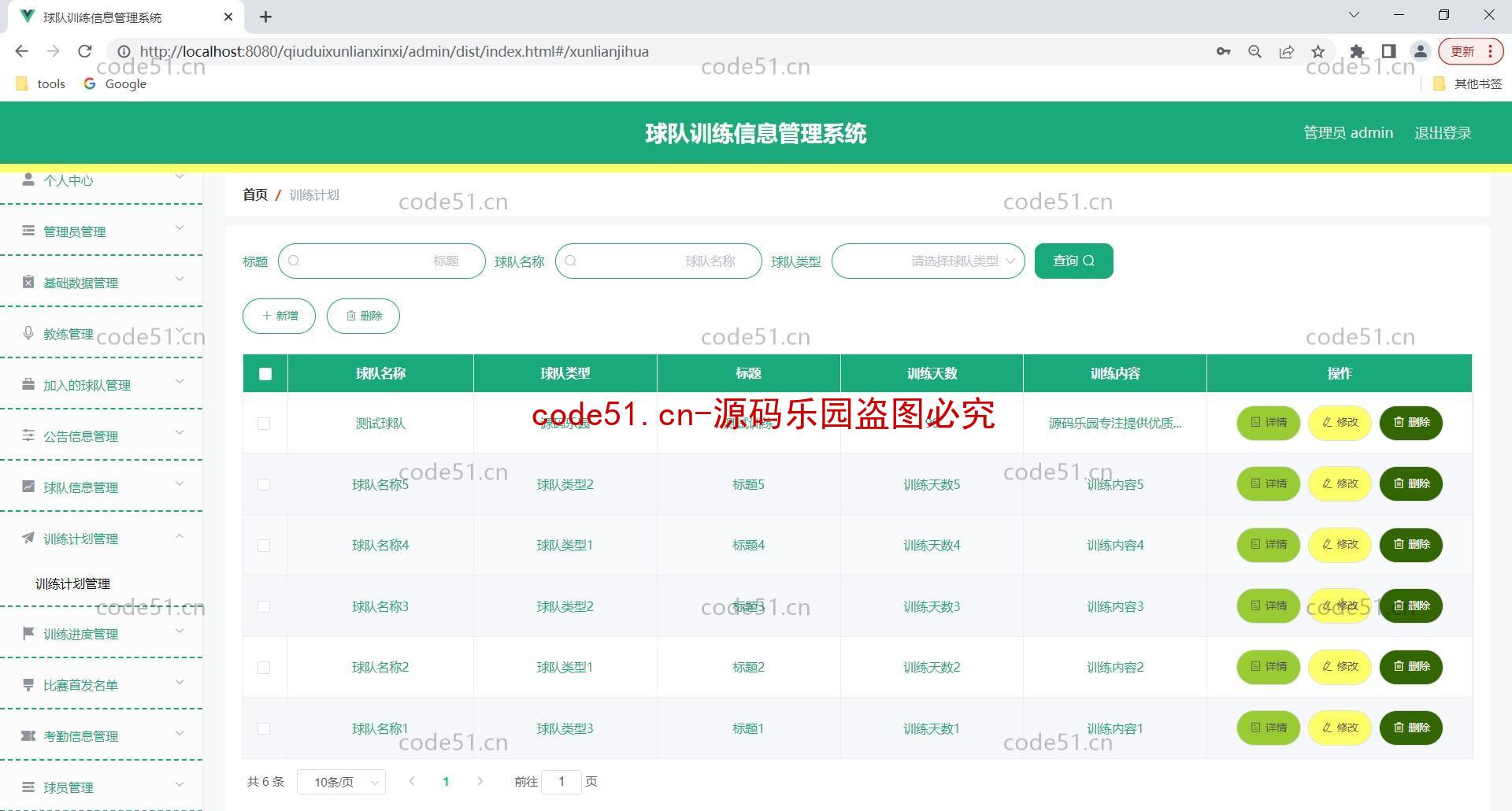Viewport: 1512px width, 811px height.
Task: Expand the 训练进度管理 menu chevron
Action: (x=180, y=631)
